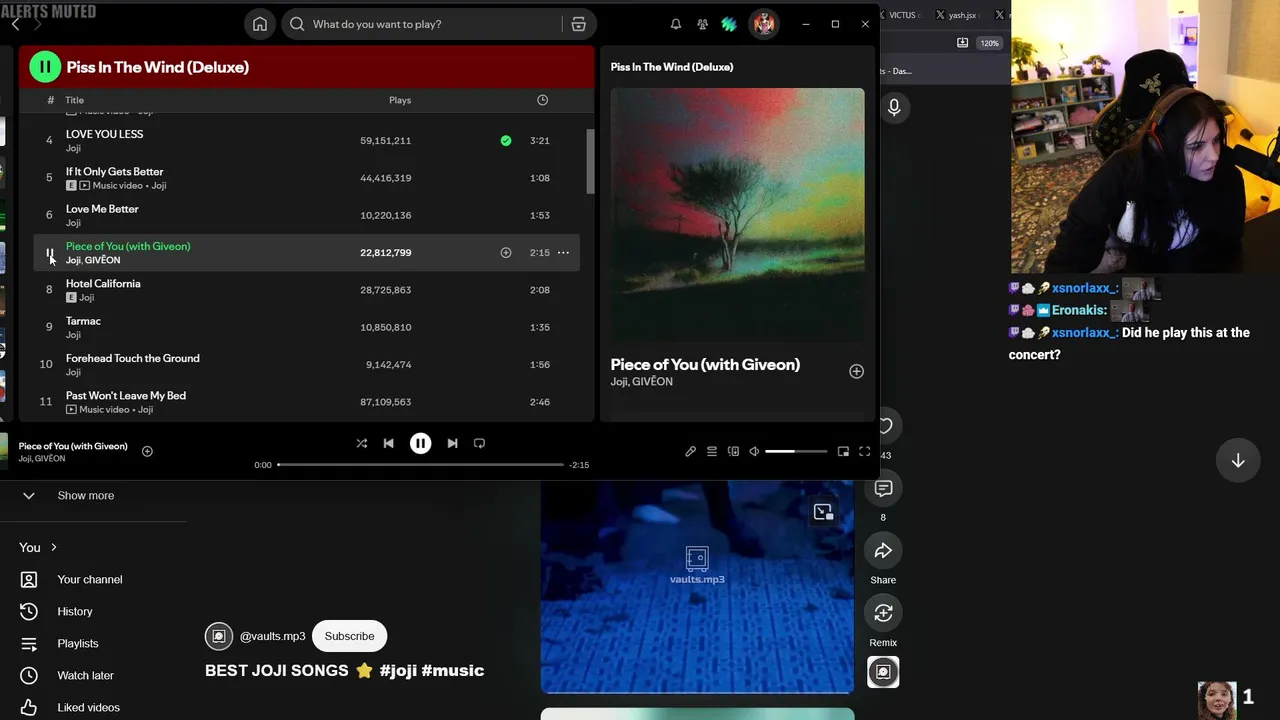The image size is (1280, 720).
Task: Go to next Short with down arrow
Action: click(x=1238, y=460)
